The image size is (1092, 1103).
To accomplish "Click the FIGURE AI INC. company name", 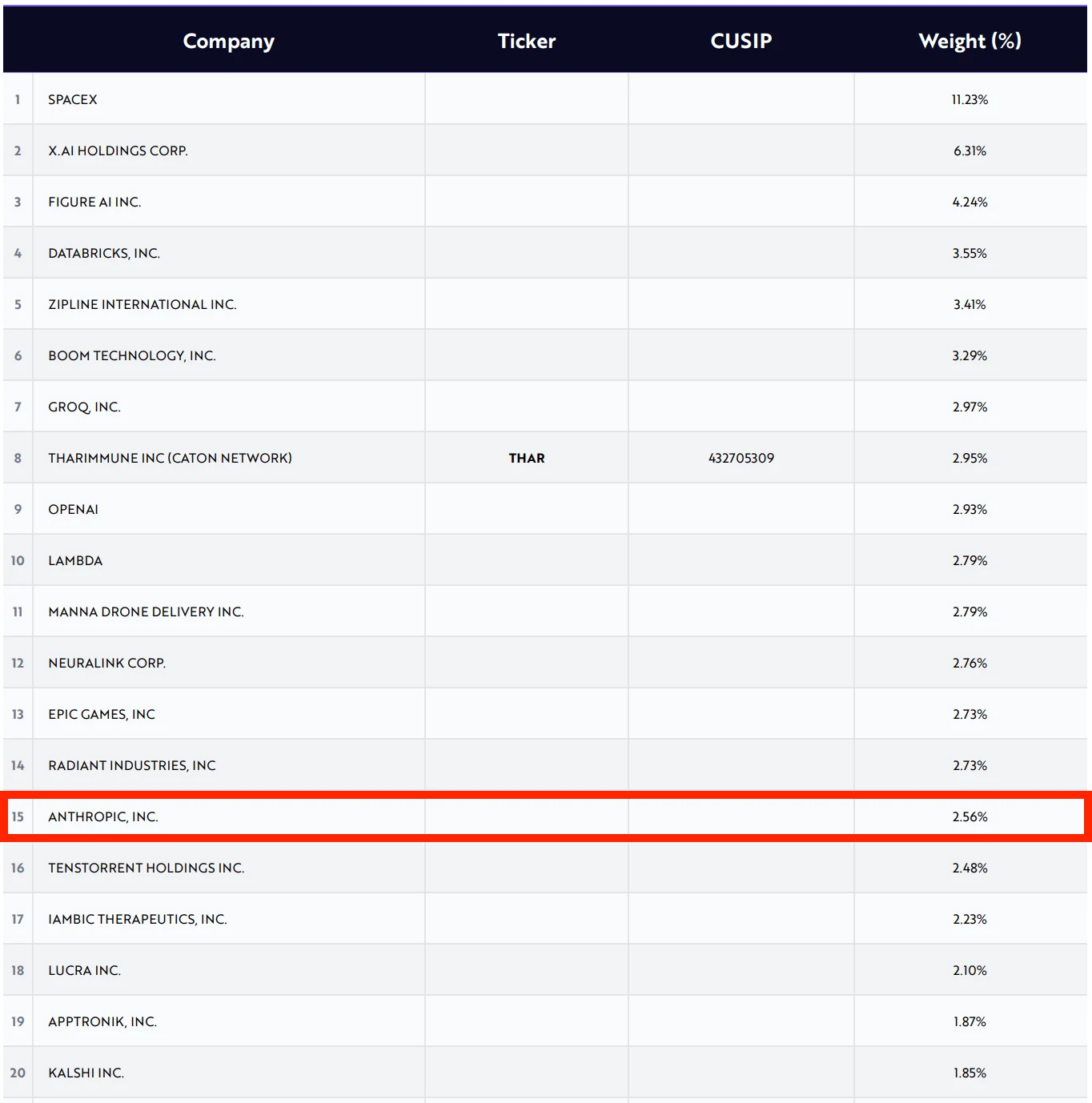I will (x=94, y=202).
